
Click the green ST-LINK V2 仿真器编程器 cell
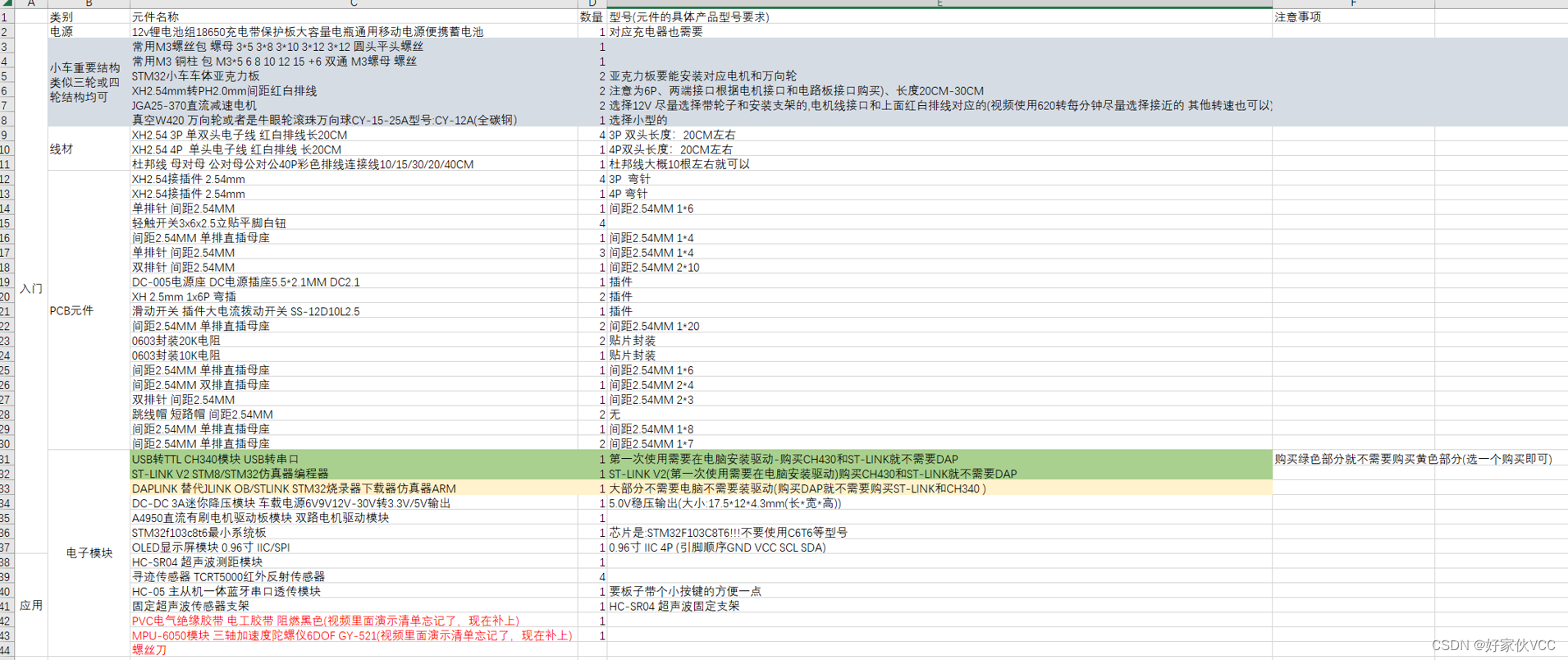click(354, 474)
